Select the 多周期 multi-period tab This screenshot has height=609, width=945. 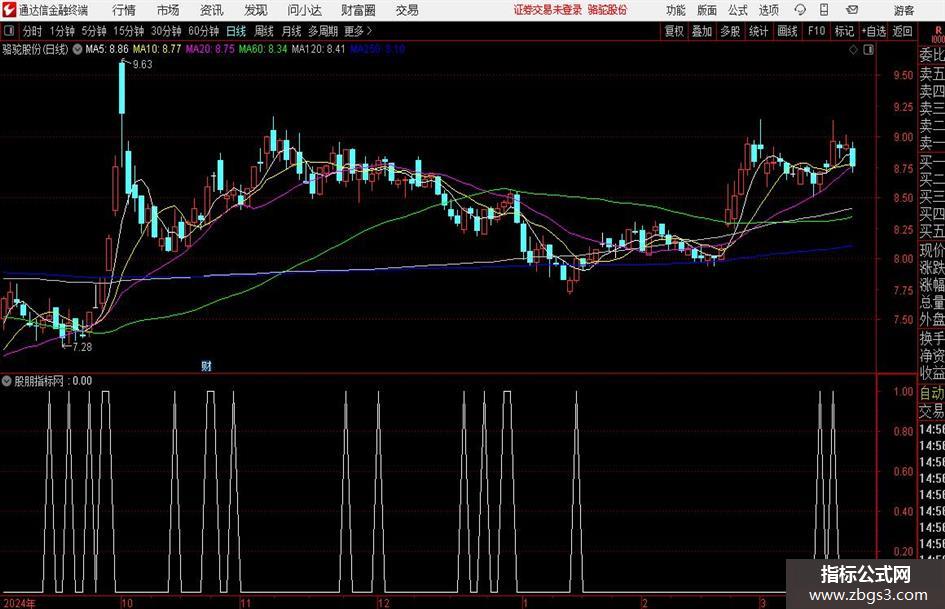click(x=323, y=31)
